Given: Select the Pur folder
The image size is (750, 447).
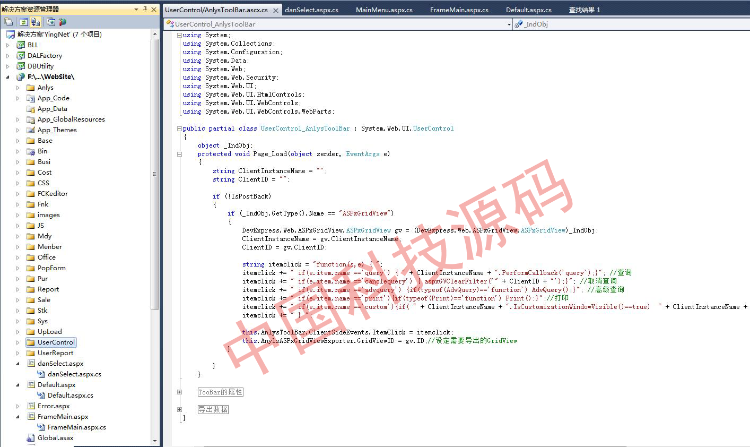Looking at the screenshot, I should (x=43, y=278).
